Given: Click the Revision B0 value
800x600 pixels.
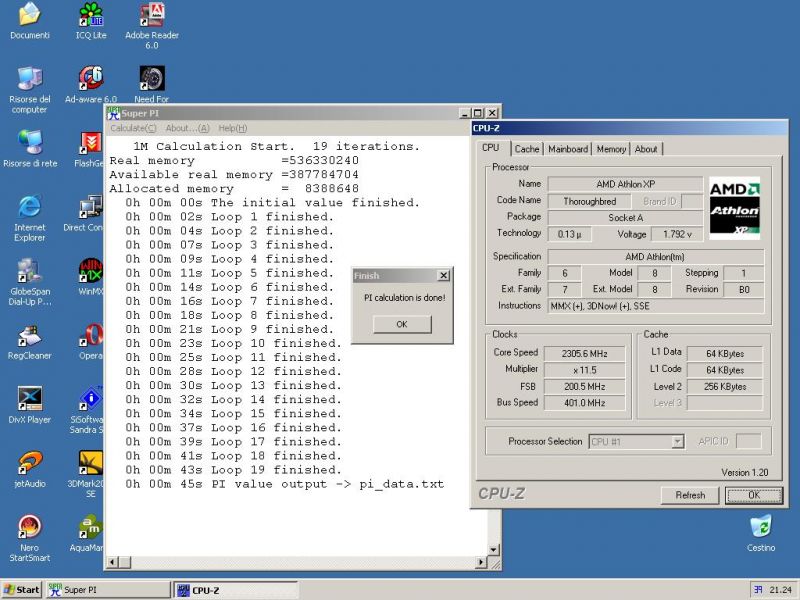Looking at the screenshot, I should coord(744,289).
